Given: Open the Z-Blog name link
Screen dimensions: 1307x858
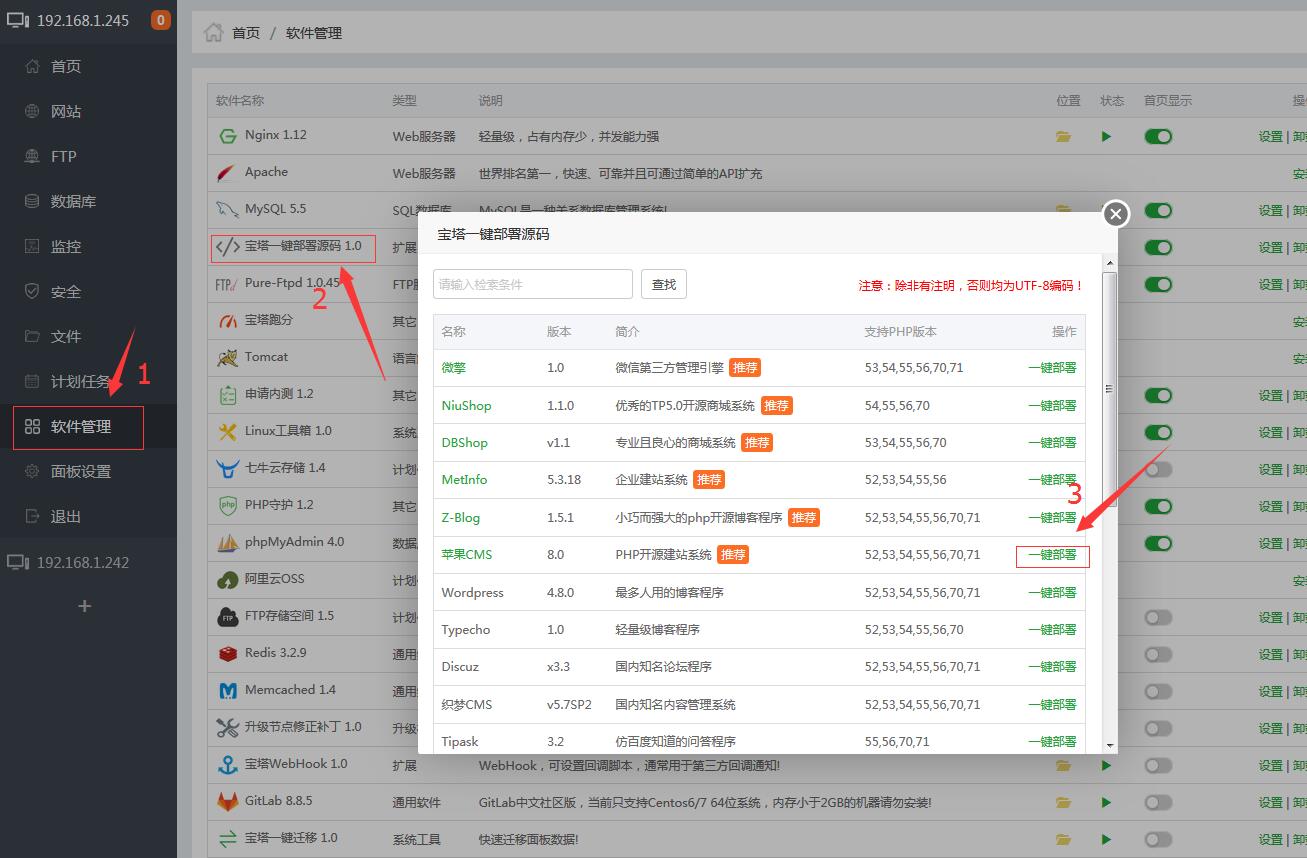Looking at the screenshot, I should [x=461, y=517].
